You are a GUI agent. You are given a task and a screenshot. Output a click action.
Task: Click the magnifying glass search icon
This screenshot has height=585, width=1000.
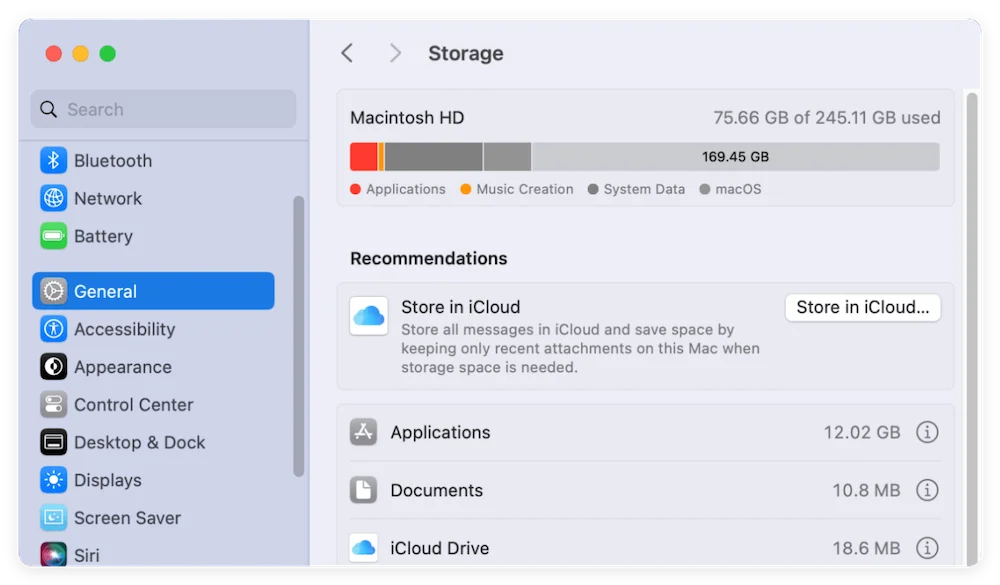pyautogui.click(x=48, y=109)
